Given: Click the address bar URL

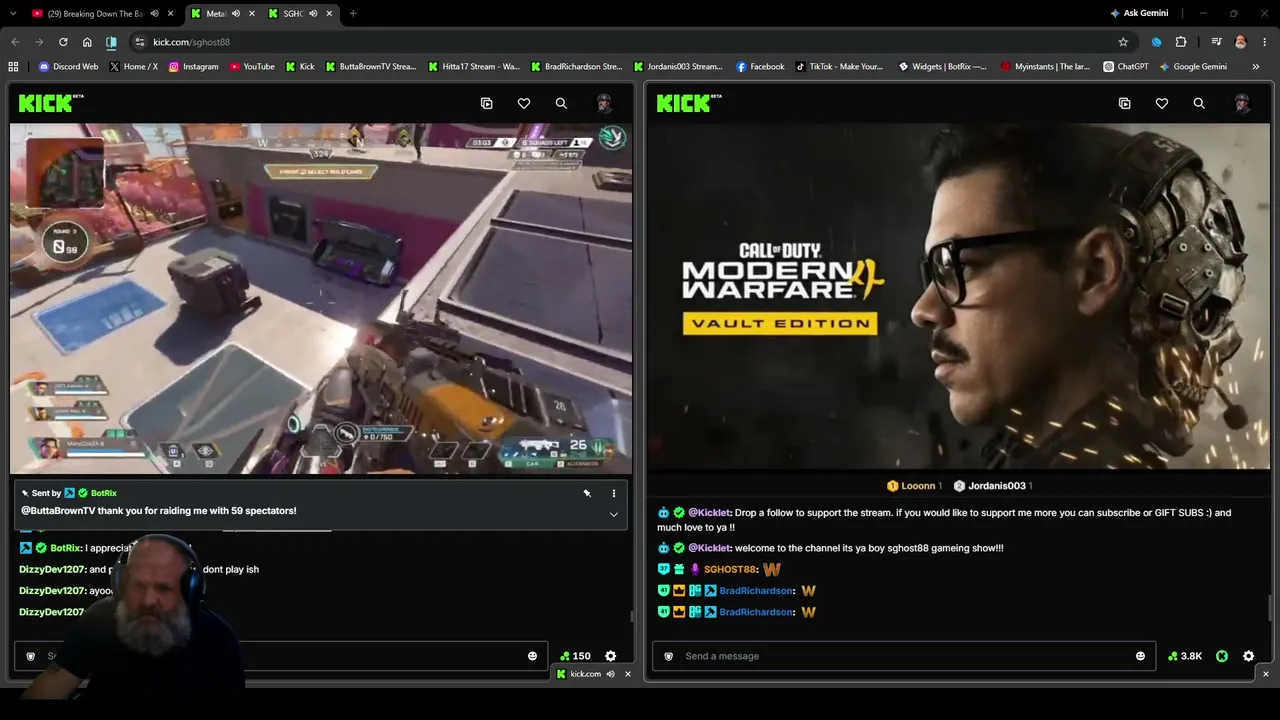Looking at the screenshot, I should (x=192, y=42).
